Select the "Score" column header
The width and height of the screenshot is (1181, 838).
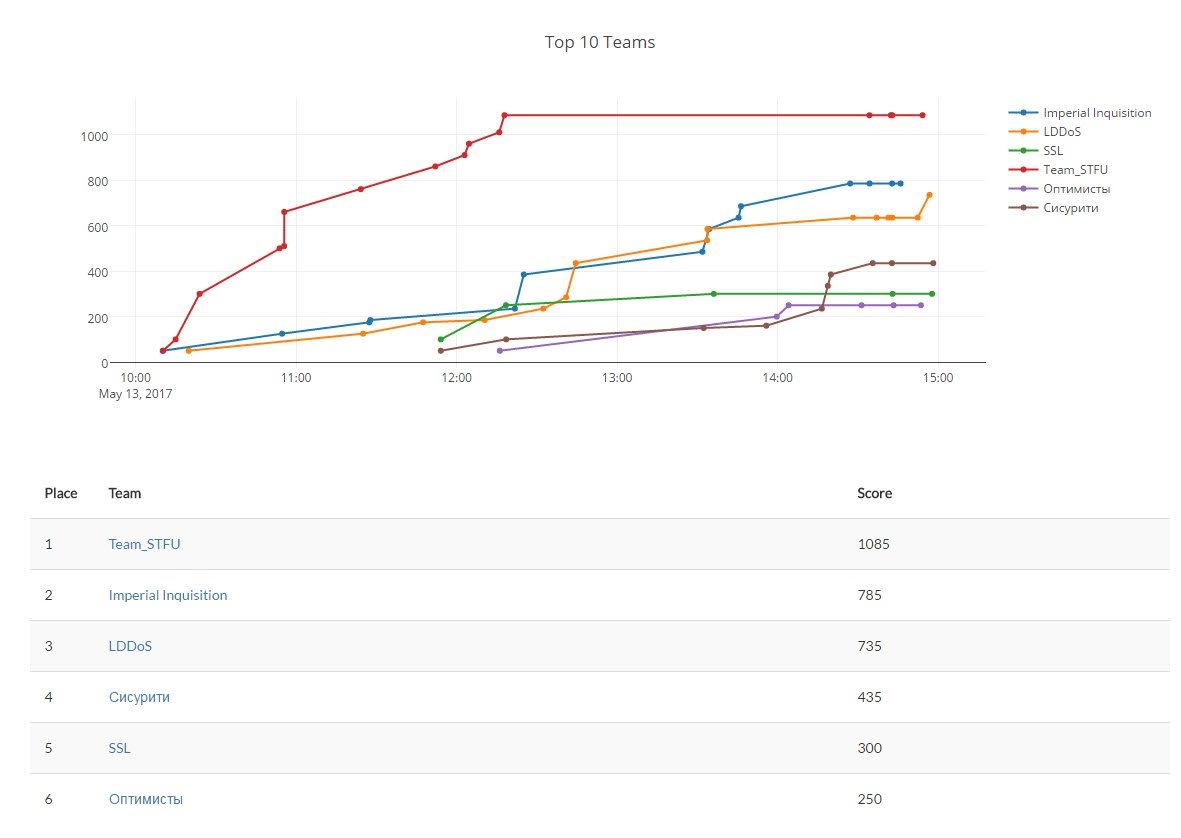click(x=874, y=493)
